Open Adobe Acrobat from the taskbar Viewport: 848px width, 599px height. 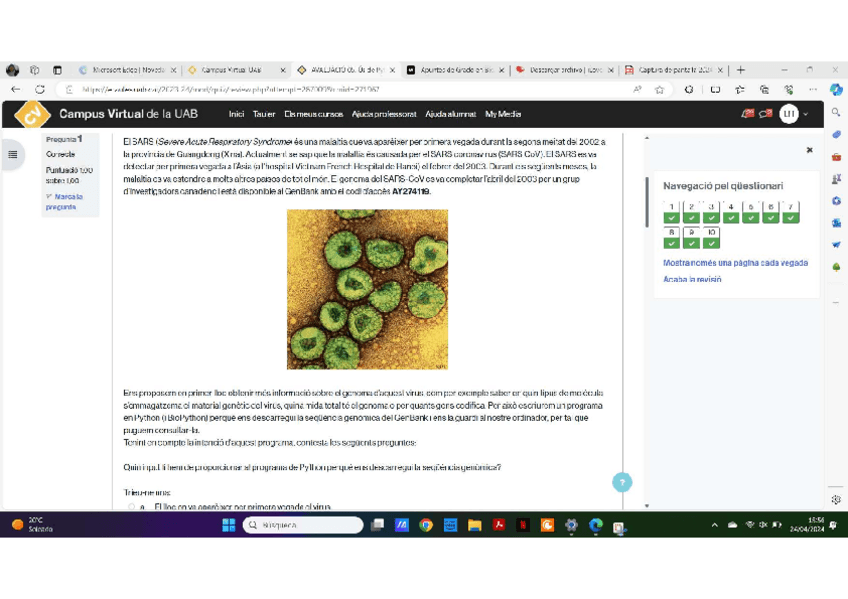point(499,525)
